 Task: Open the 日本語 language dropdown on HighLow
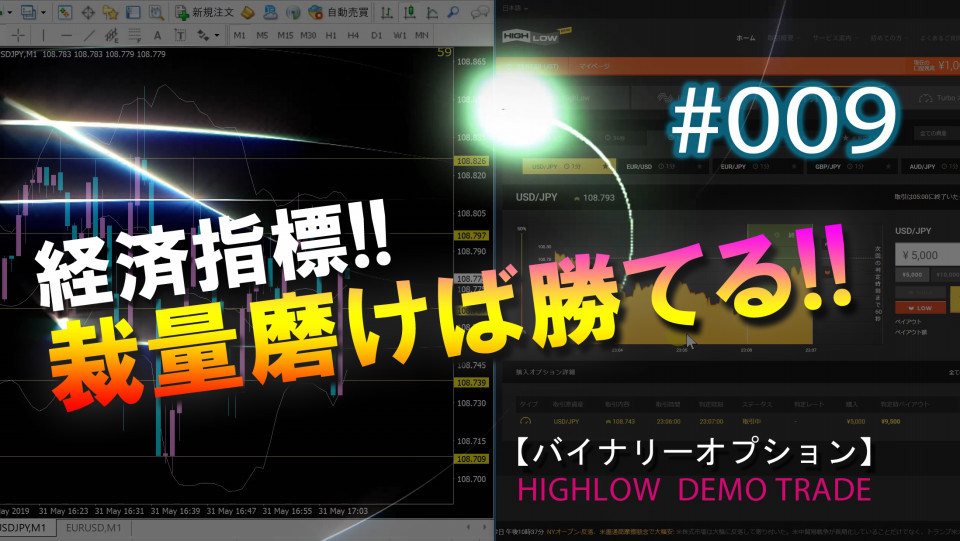[x=515, y=8]
